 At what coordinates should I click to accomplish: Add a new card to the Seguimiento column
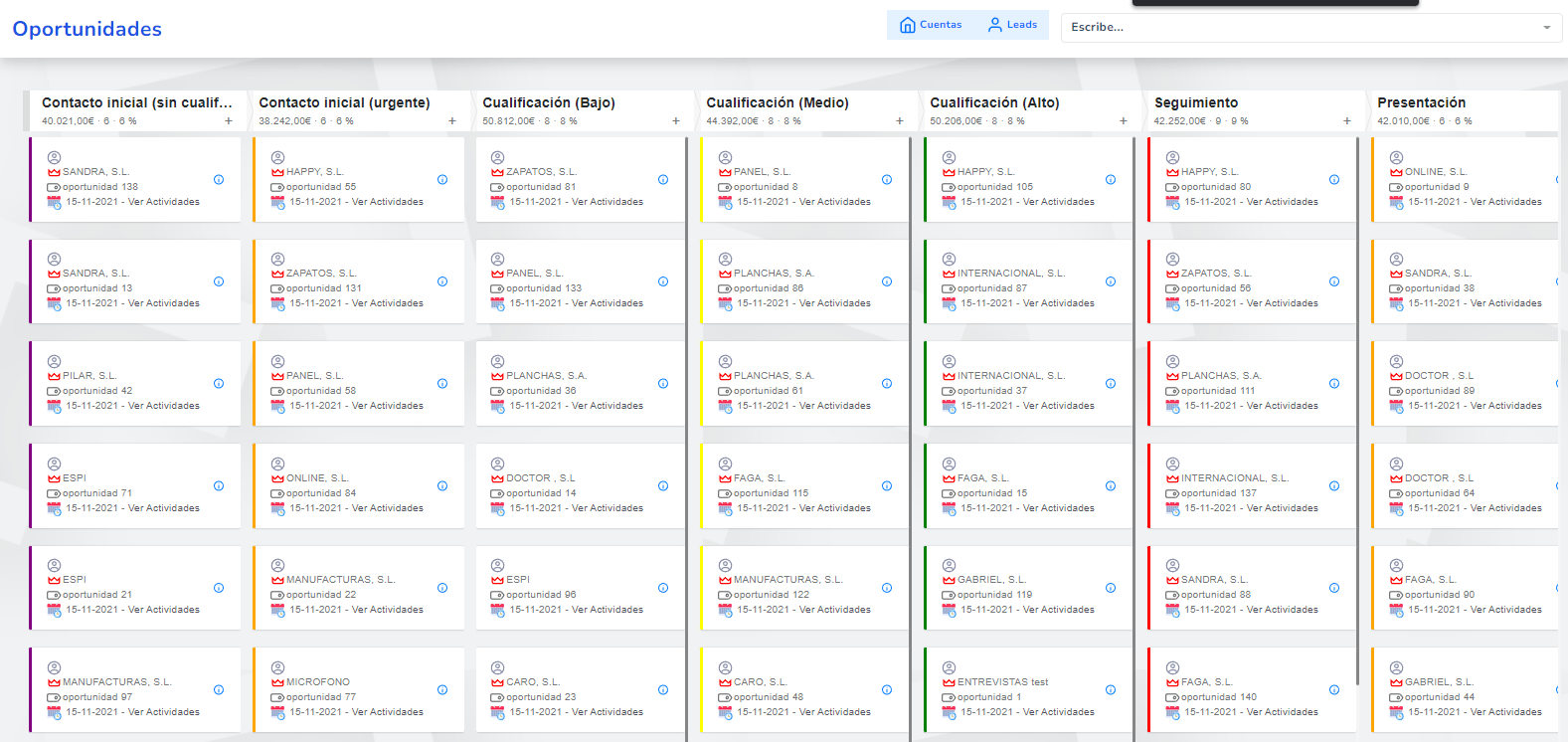coord(1347,121)
